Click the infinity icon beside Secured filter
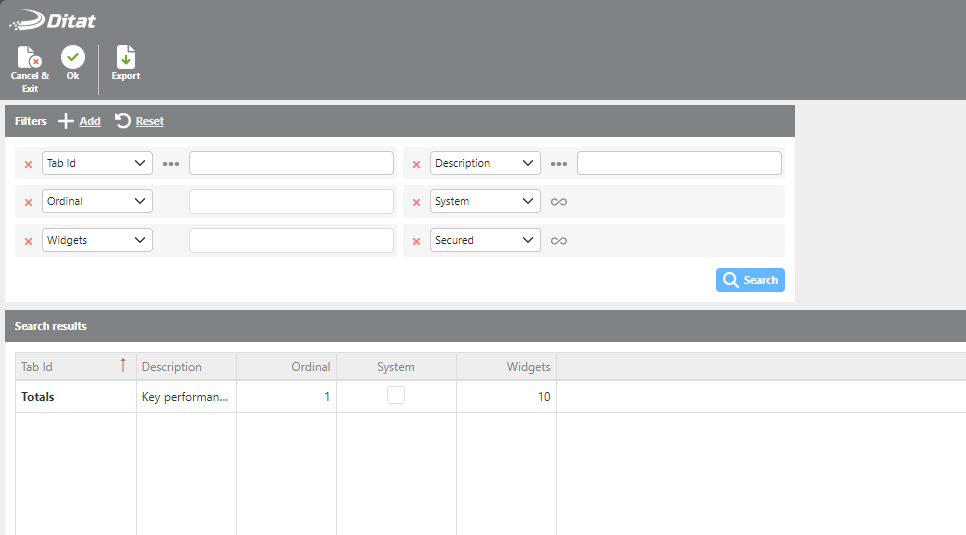Screen dimensions: 966x535 click(x=559, y=241)
